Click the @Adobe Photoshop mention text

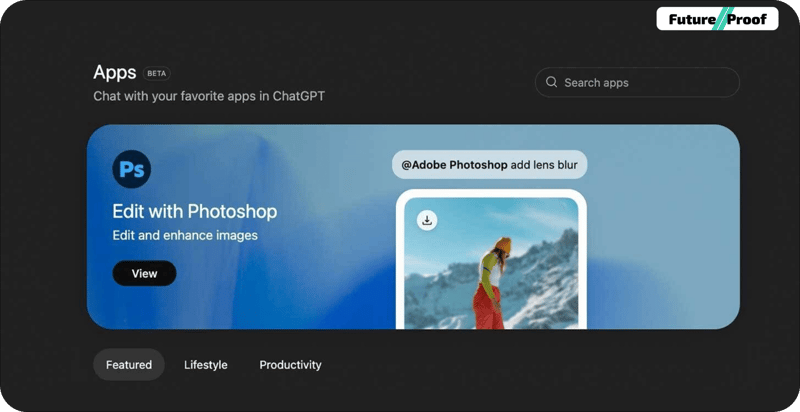(454, 165)
